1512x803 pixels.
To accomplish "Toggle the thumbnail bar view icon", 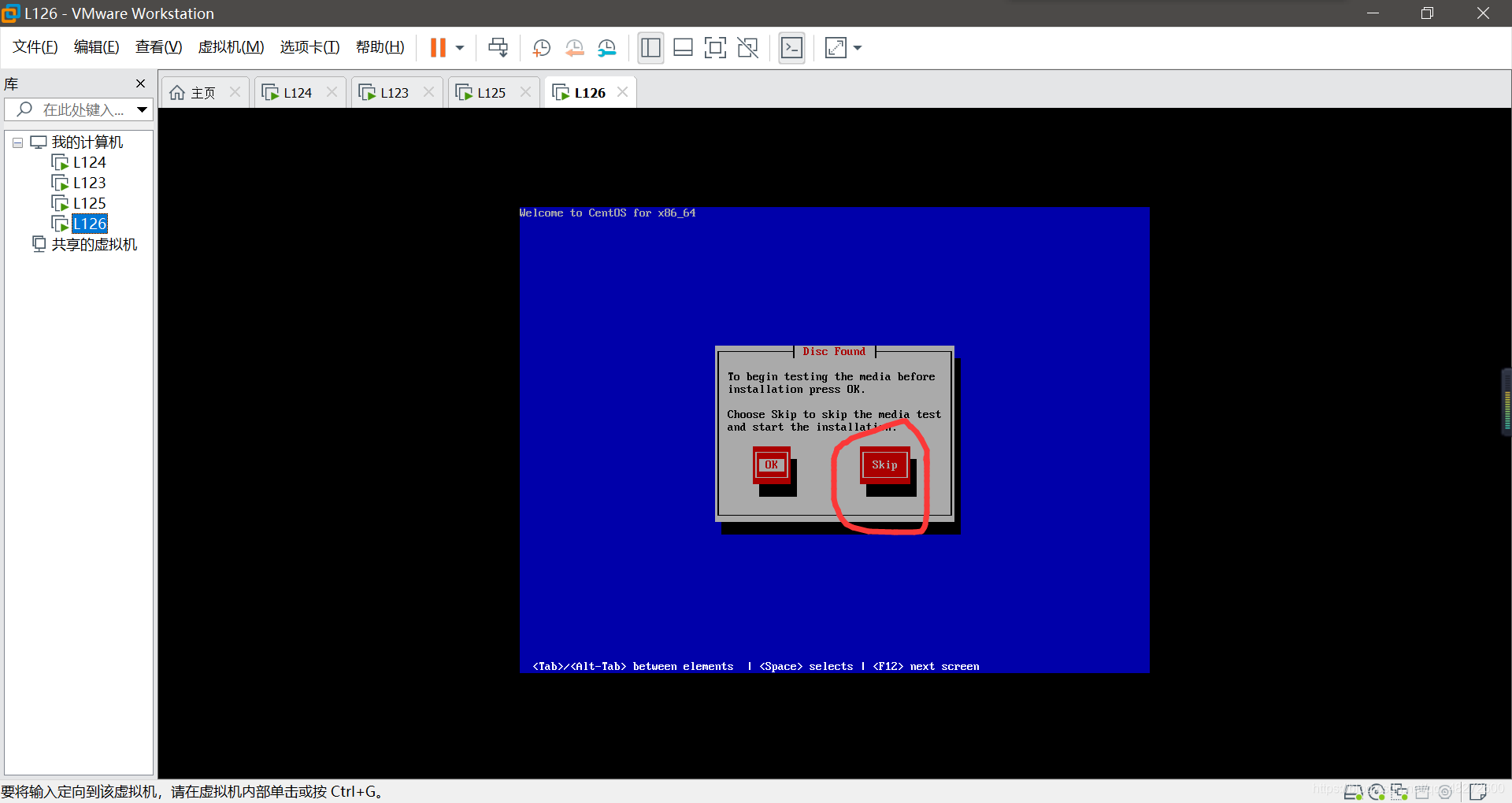I will click(x=683, y=48).
